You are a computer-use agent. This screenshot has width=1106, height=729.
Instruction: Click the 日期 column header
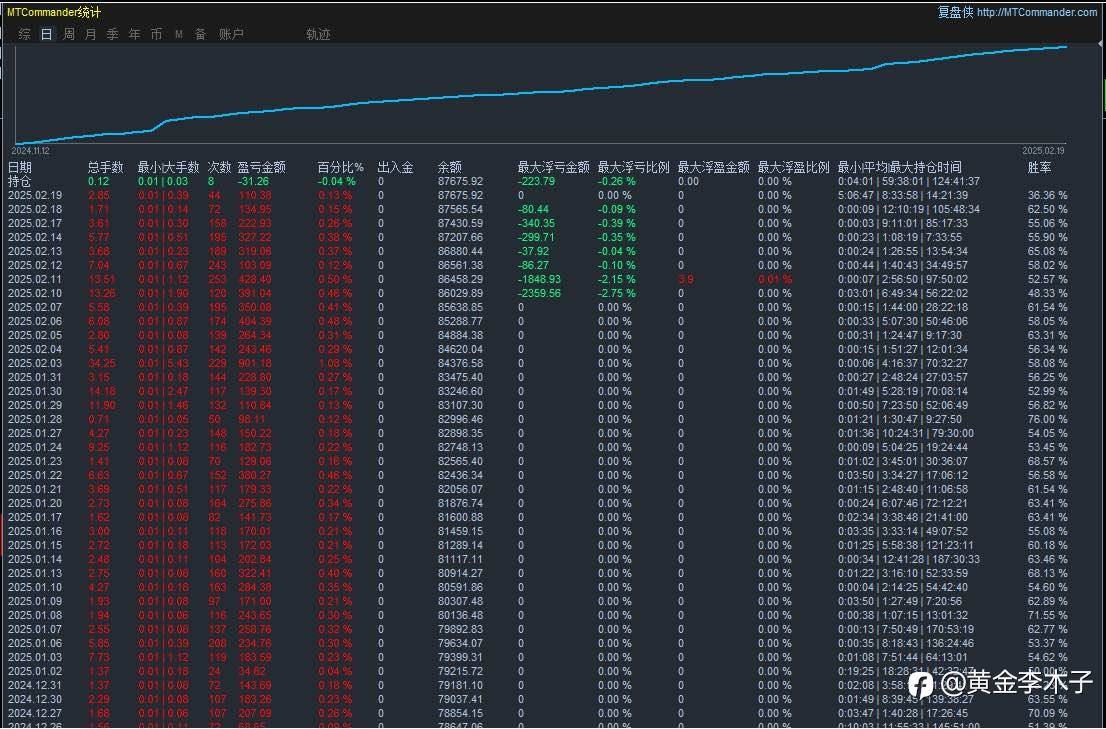pyautogui.click(x=20, y=167)
